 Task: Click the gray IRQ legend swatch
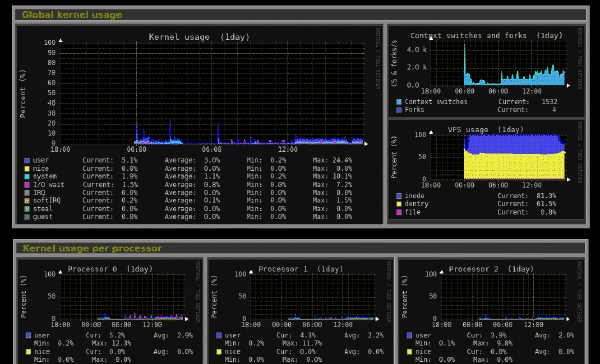coord(27,193)
